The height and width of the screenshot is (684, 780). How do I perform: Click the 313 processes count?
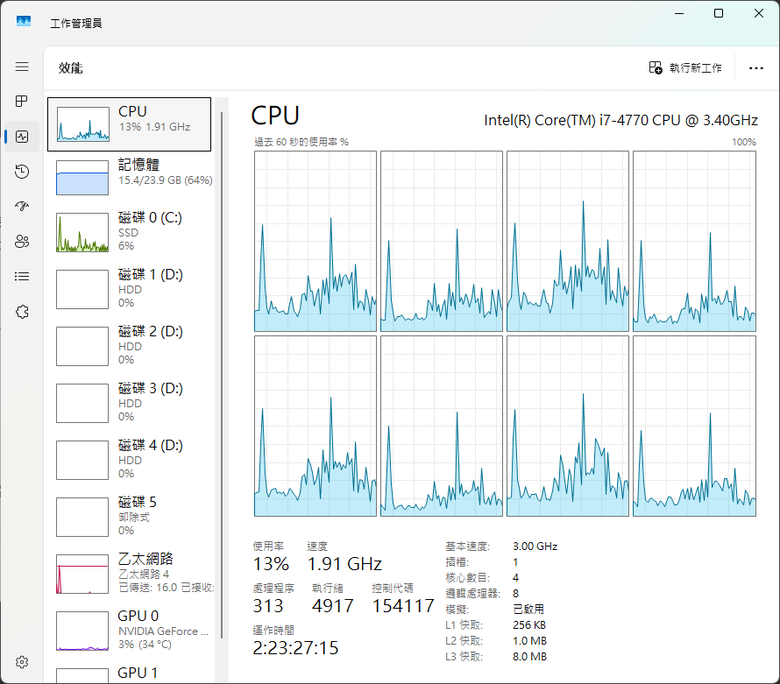pos(268,606)
